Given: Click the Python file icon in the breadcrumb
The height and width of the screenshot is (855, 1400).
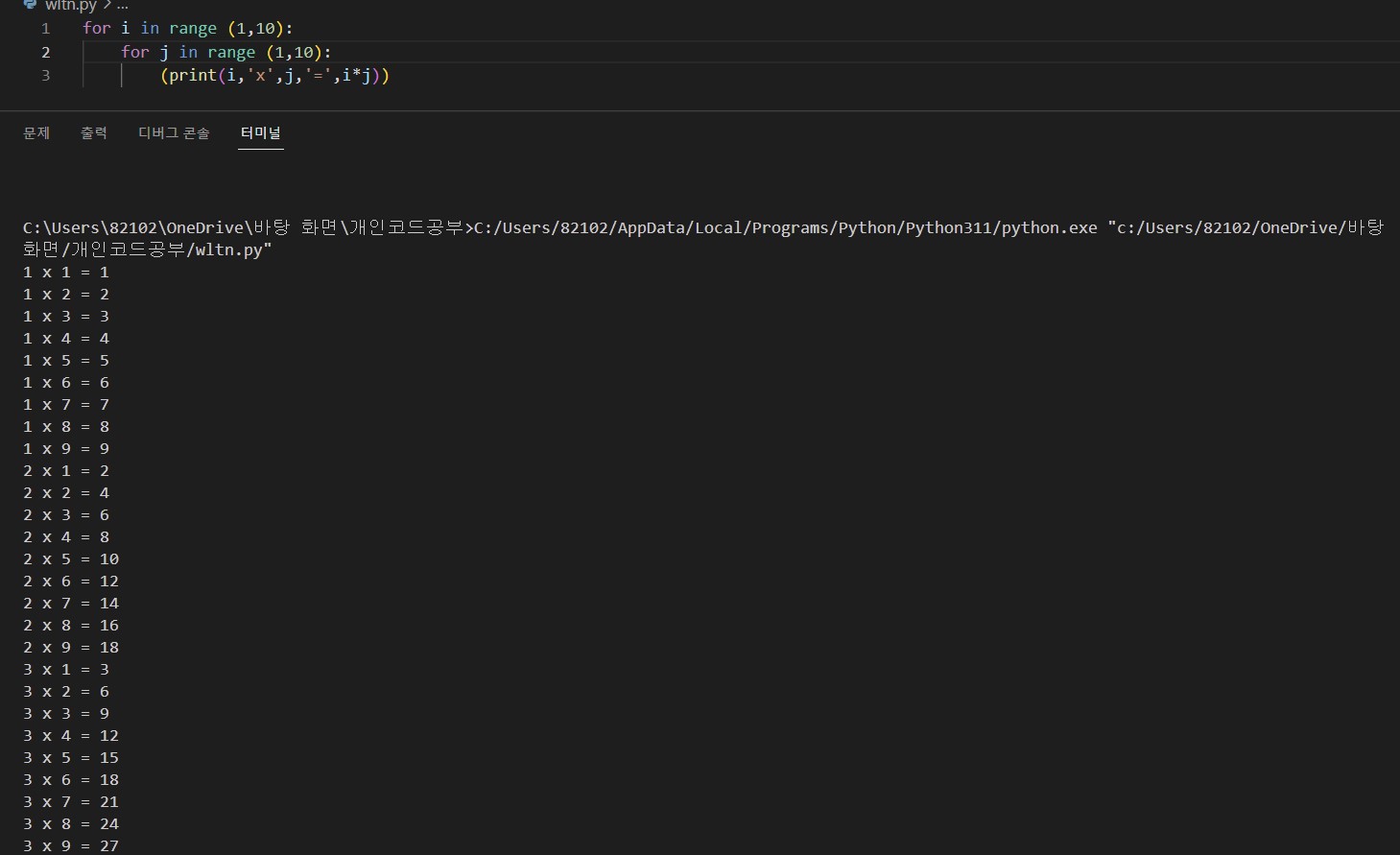Looking at the screenshot, I should click(x=30, y=4).
